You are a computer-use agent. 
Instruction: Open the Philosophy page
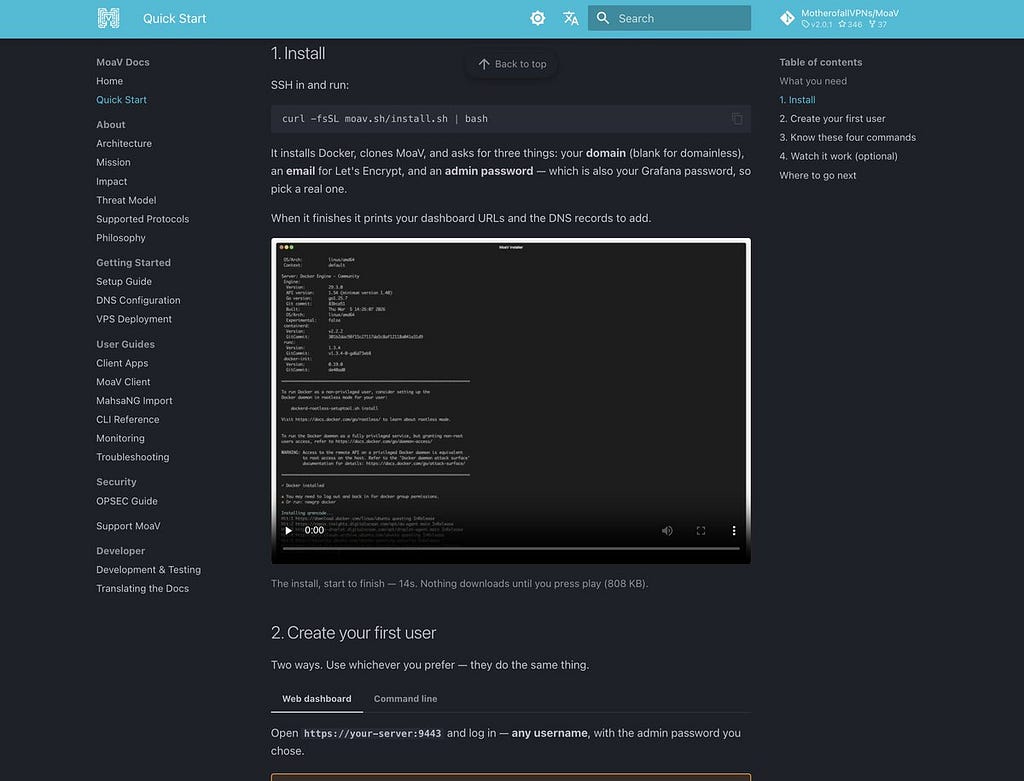pos(121,238)
